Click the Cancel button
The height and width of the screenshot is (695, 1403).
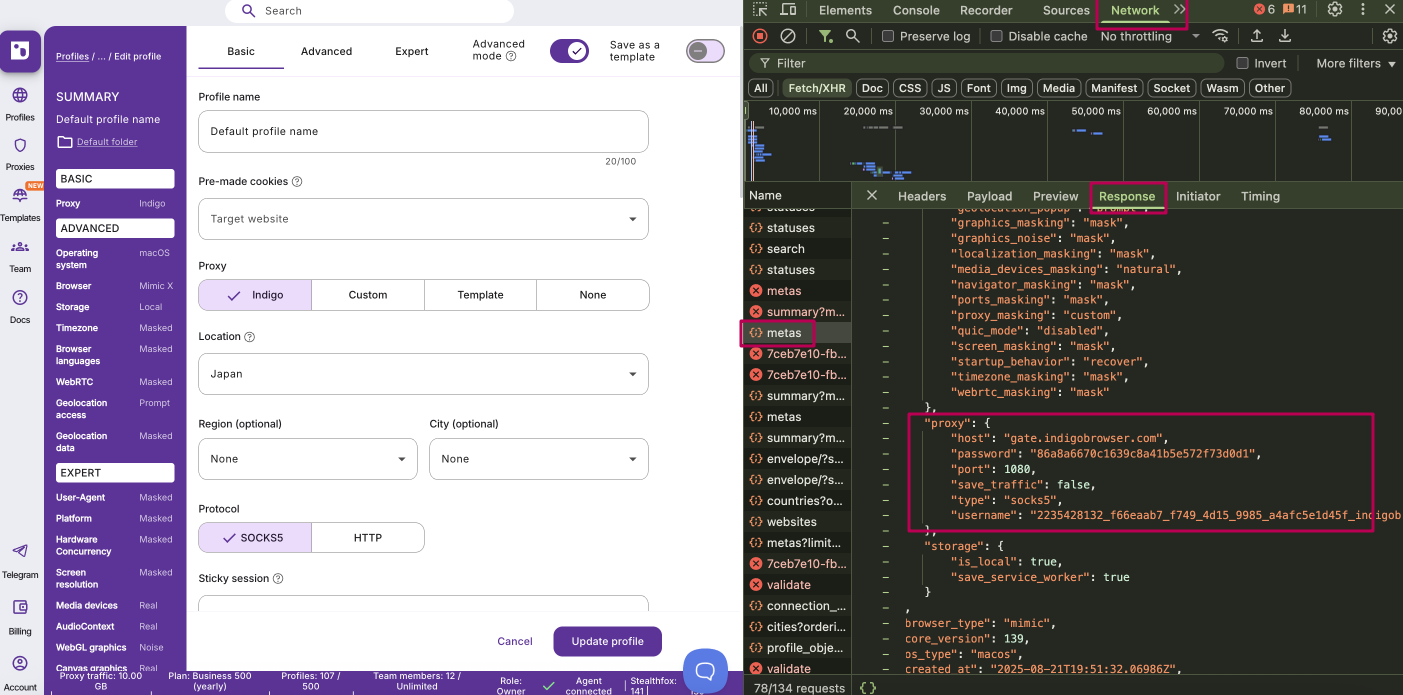(x=515, y=641)
